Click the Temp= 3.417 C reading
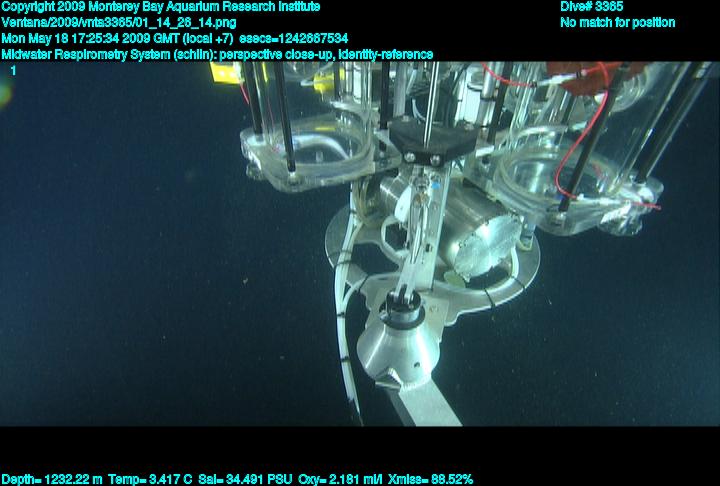Viewport: 720px width, 486px height. click(150, 480)
